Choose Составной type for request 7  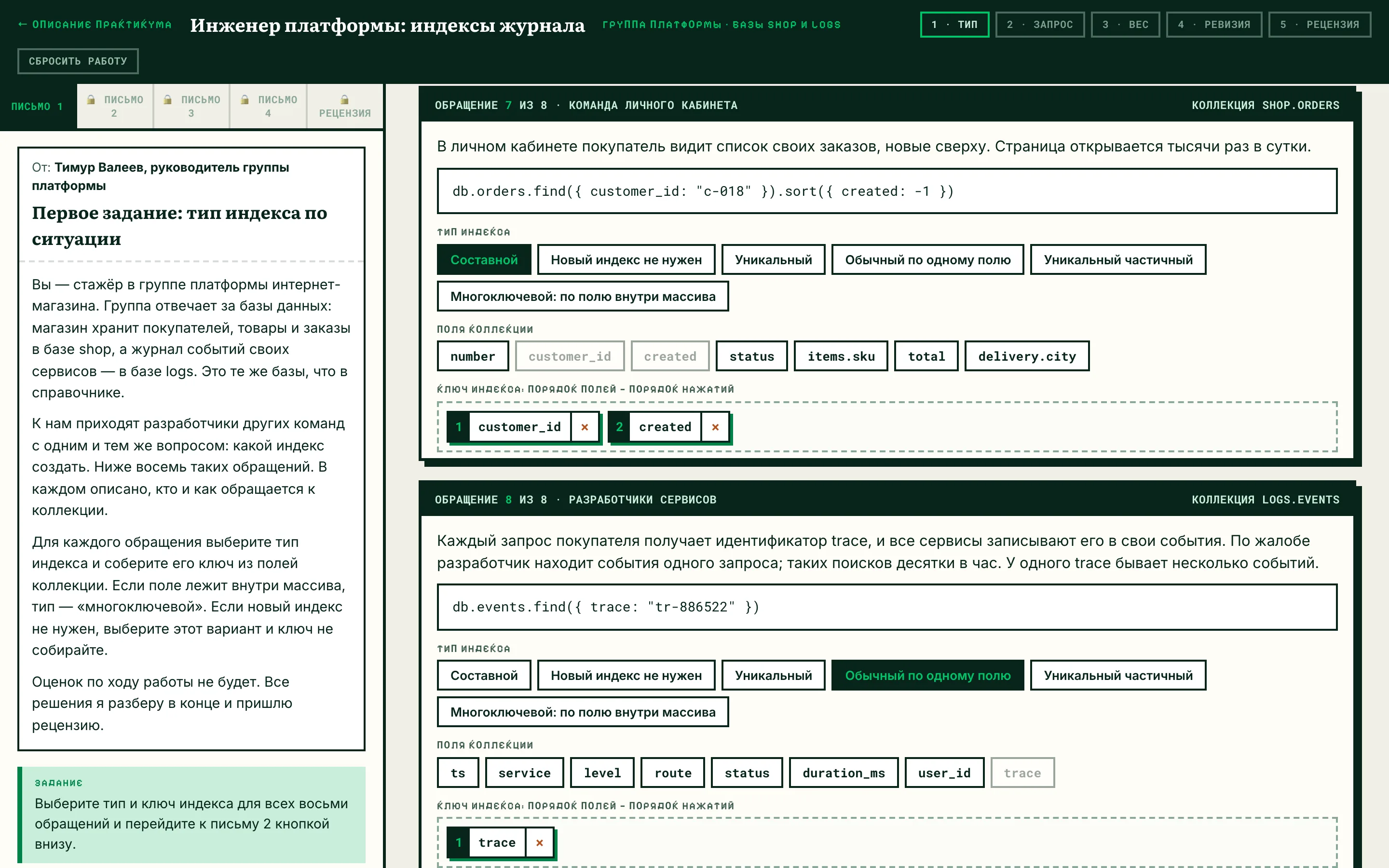pos(484,260)
